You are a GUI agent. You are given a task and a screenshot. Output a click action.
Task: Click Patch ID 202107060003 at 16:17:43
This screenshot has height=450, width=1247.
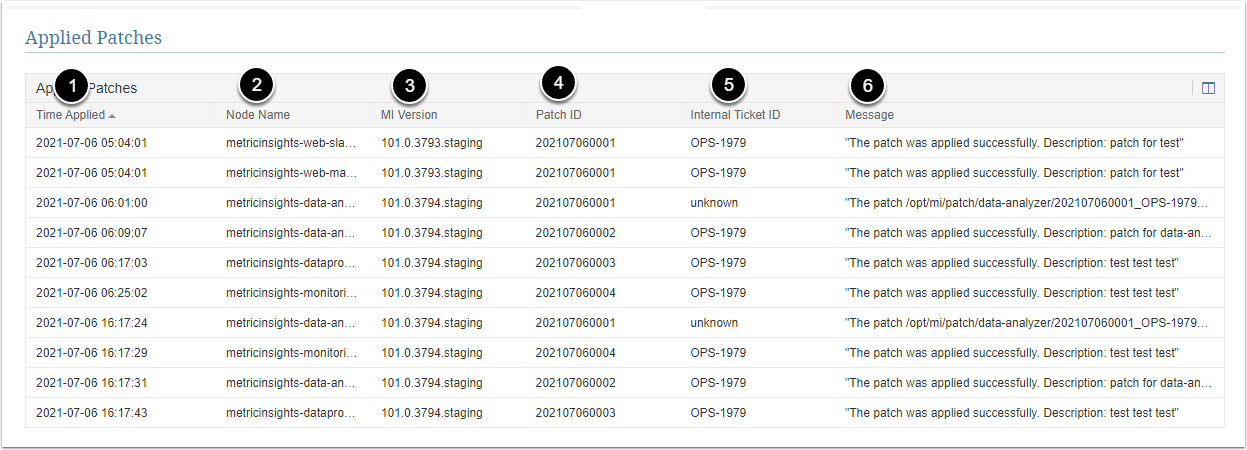tap(575, 413)
